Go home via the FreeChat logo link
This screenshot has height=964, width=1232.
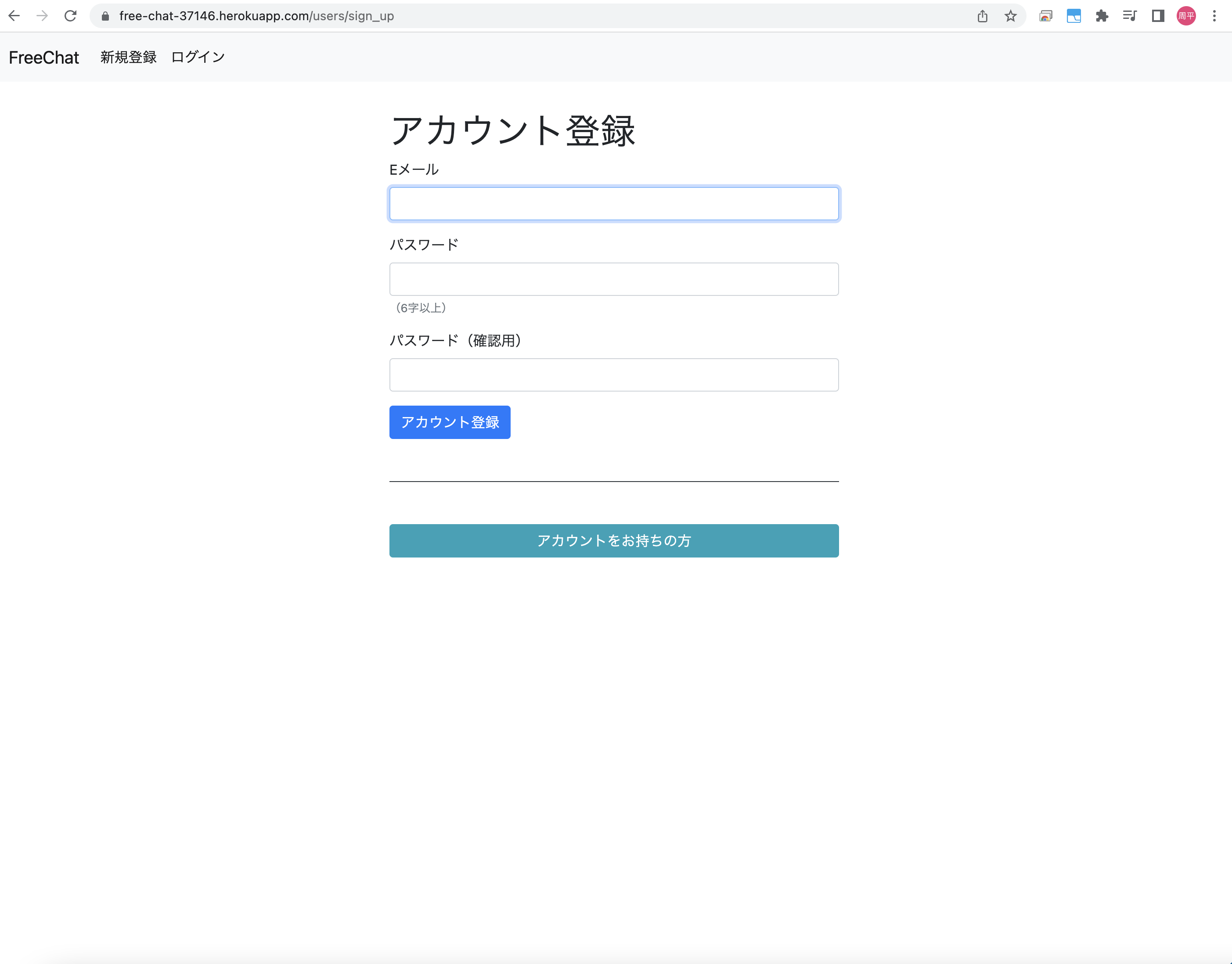click(x=43, y=57)
